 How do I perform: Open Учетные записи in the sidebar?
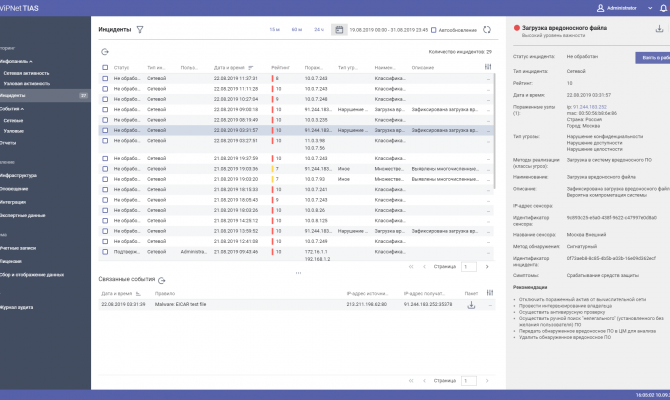[18, 248]
